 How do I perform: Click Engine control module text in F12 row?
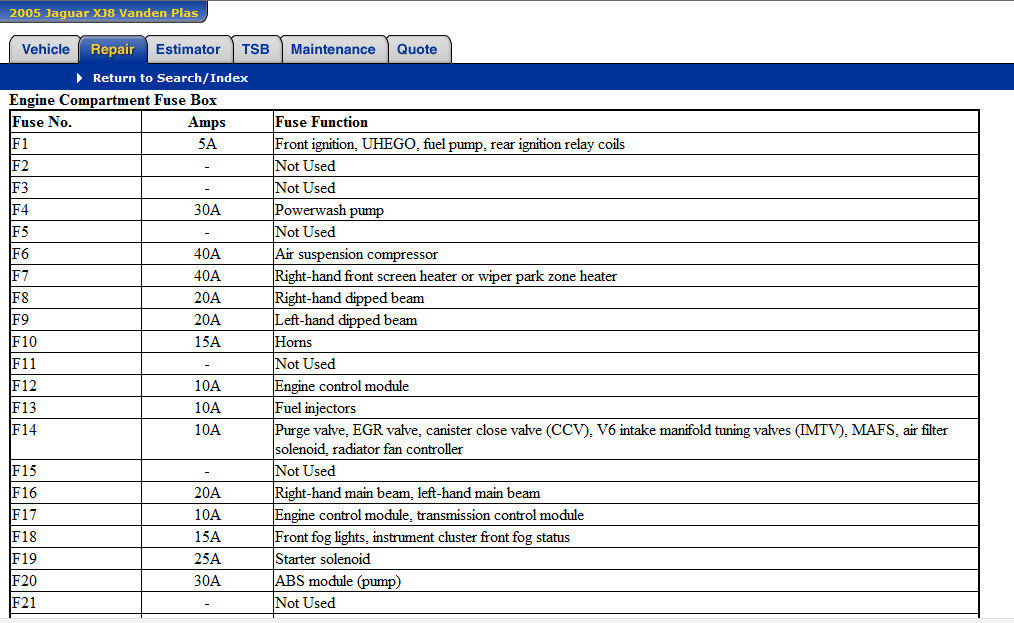341,386
